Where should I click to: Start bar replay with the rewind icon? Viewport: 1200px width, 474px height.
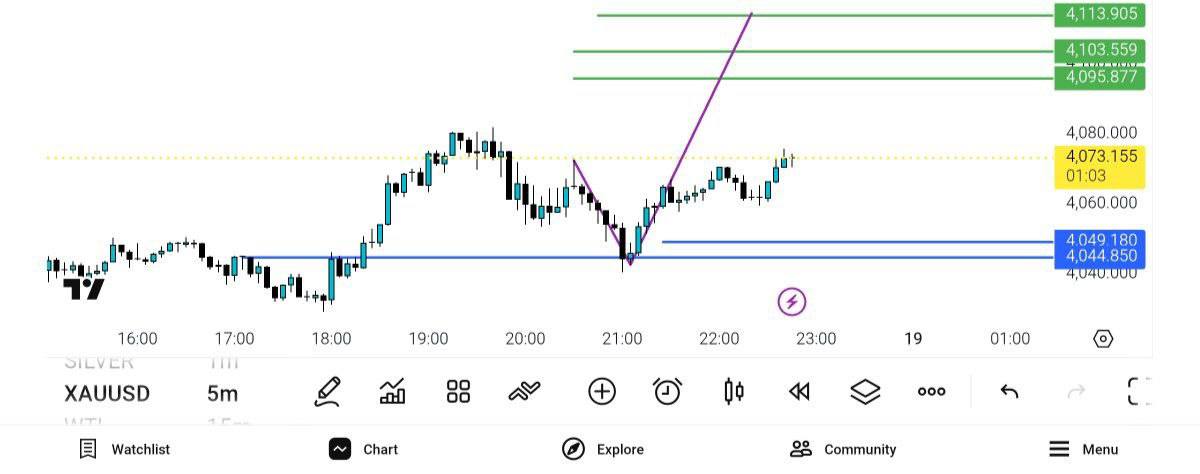[x=799, y=392]
